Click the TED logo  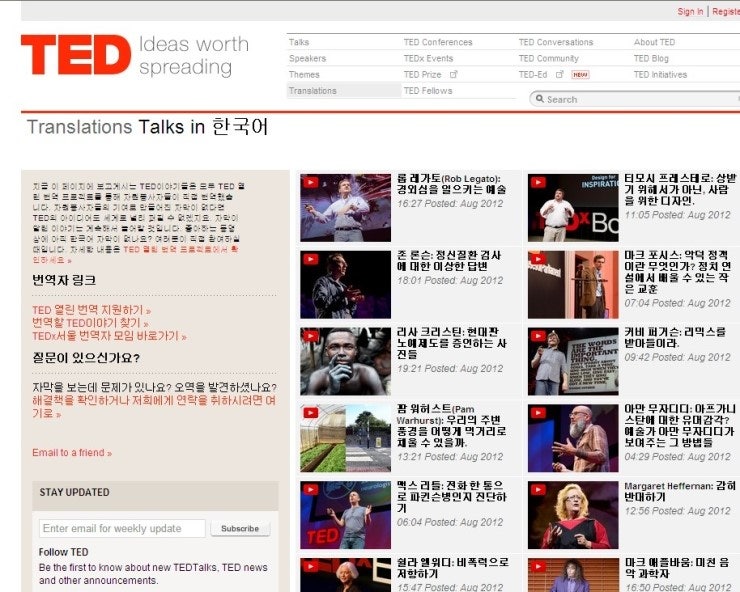(76, 55)
